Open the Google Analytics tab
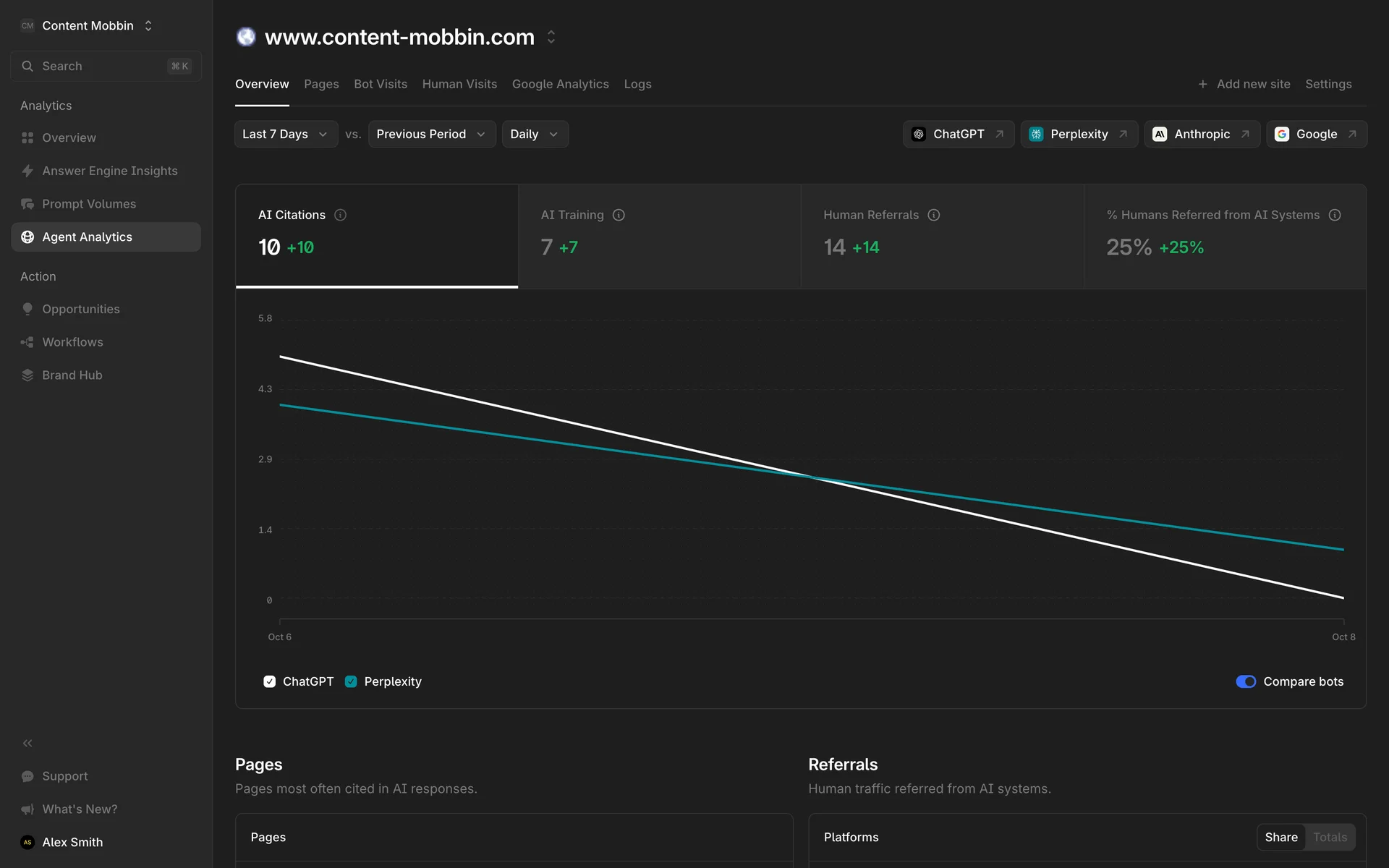 click(560, 84)
